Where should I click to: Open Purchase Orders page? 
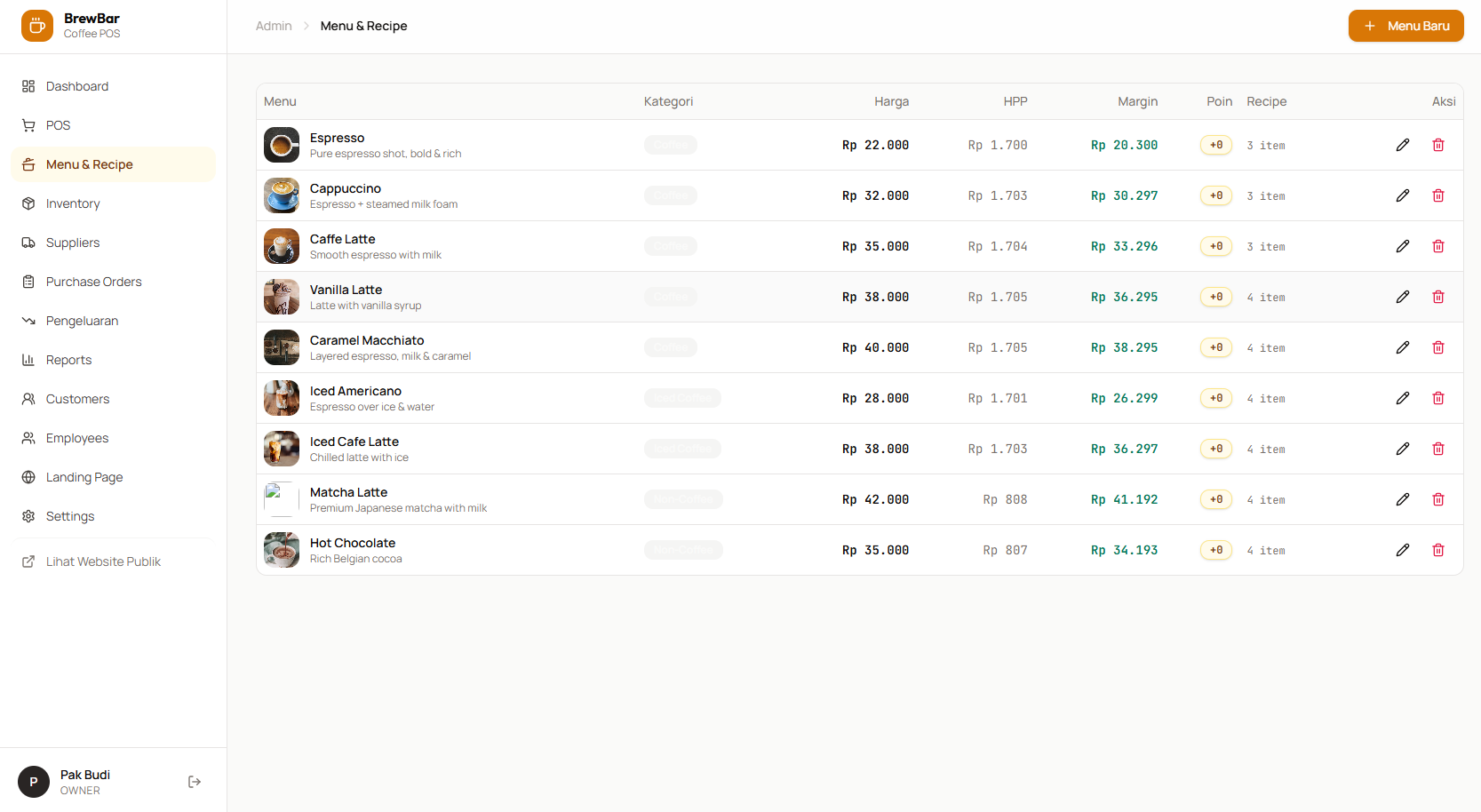tap(113, 282)
